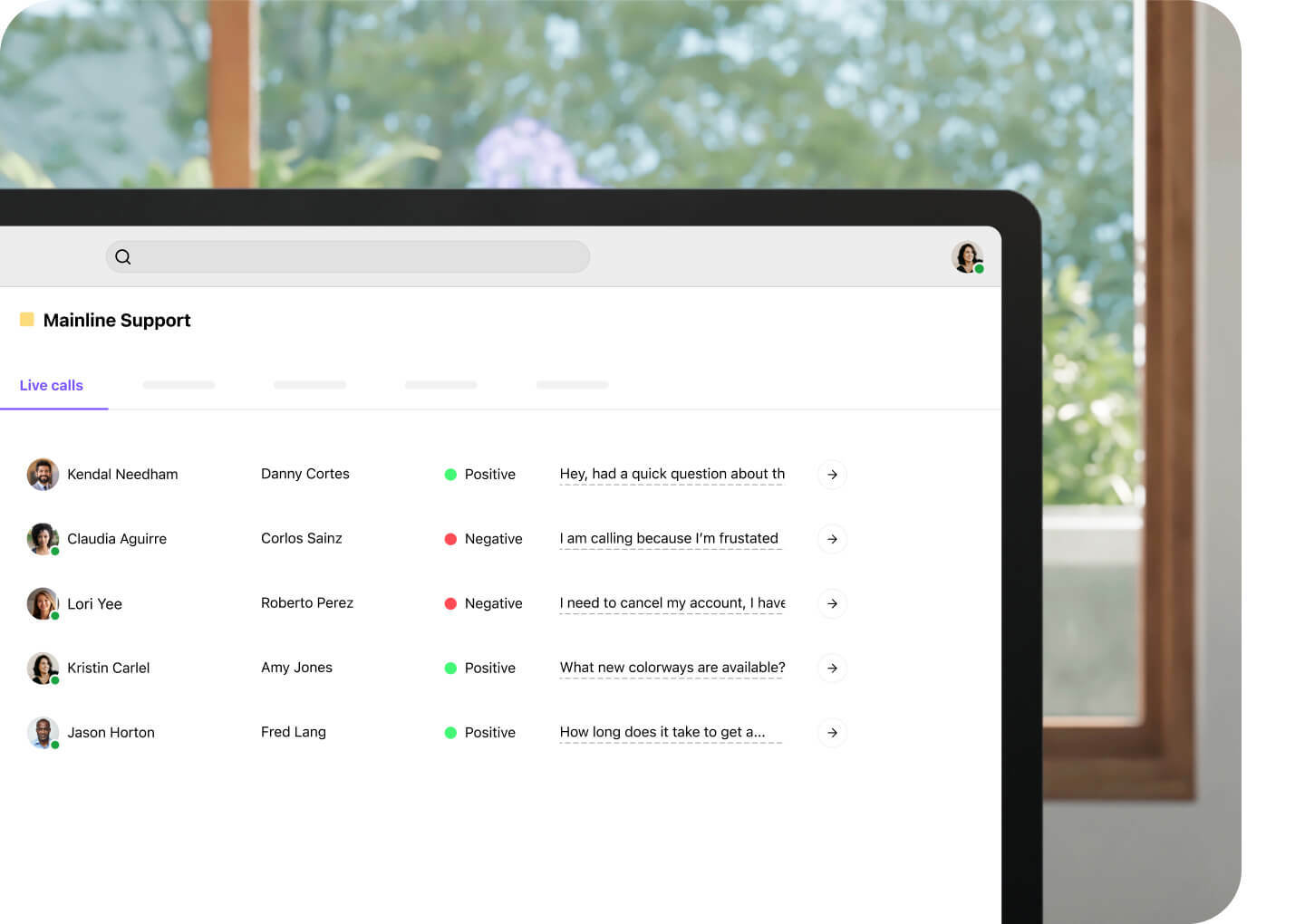Expand Roberto Perez's cancellation call details

pos(831,603)
